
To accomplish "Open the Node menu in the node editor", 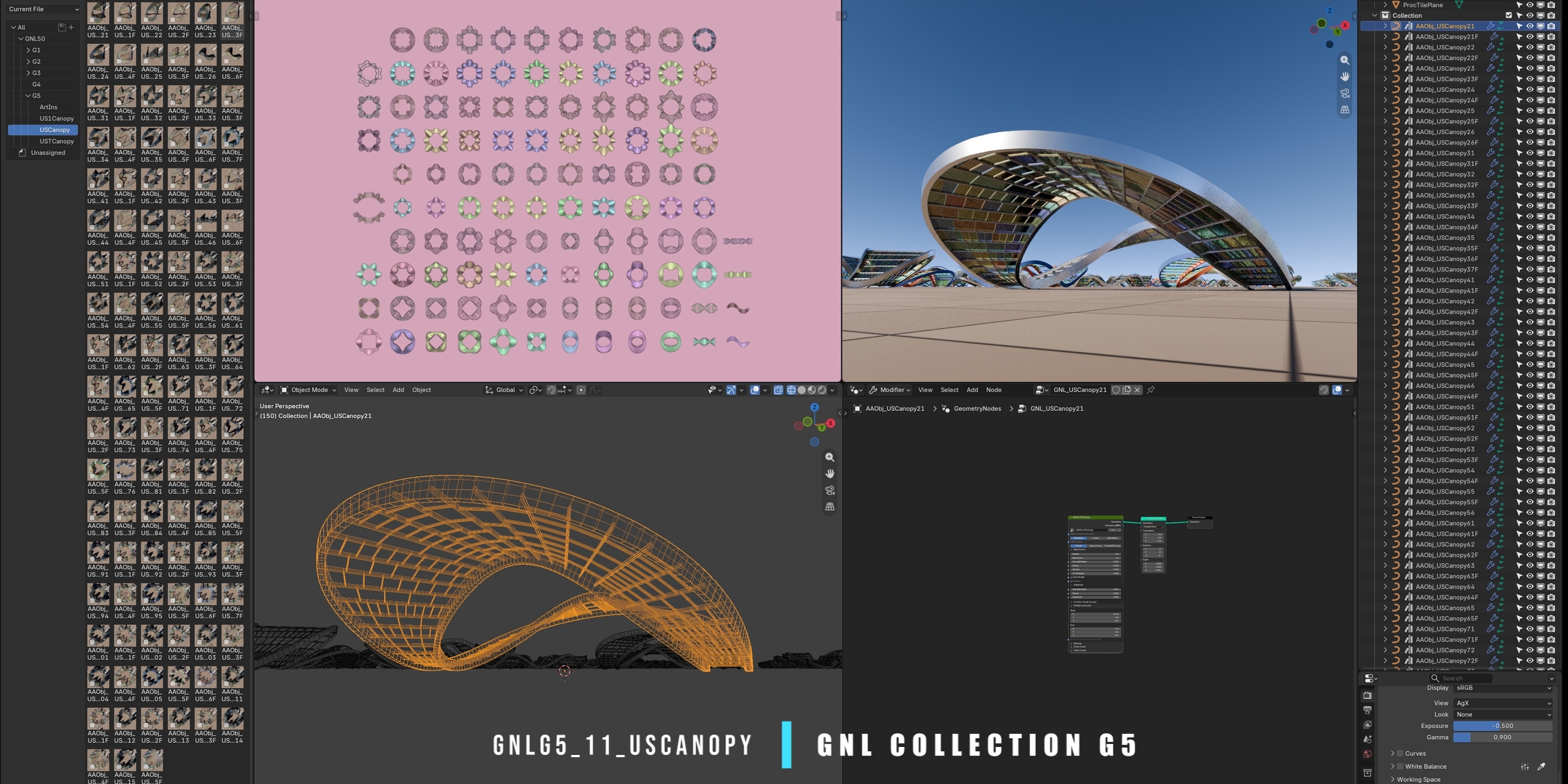I will point(994,390).
